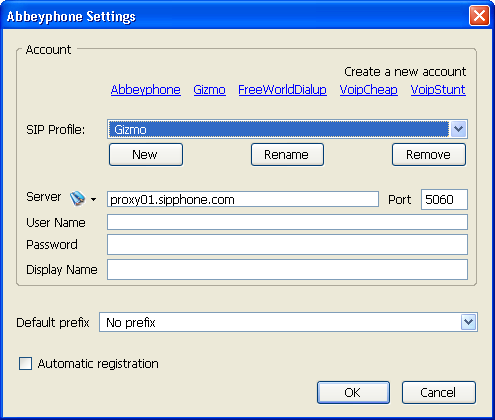Select the User Name field

287,222
